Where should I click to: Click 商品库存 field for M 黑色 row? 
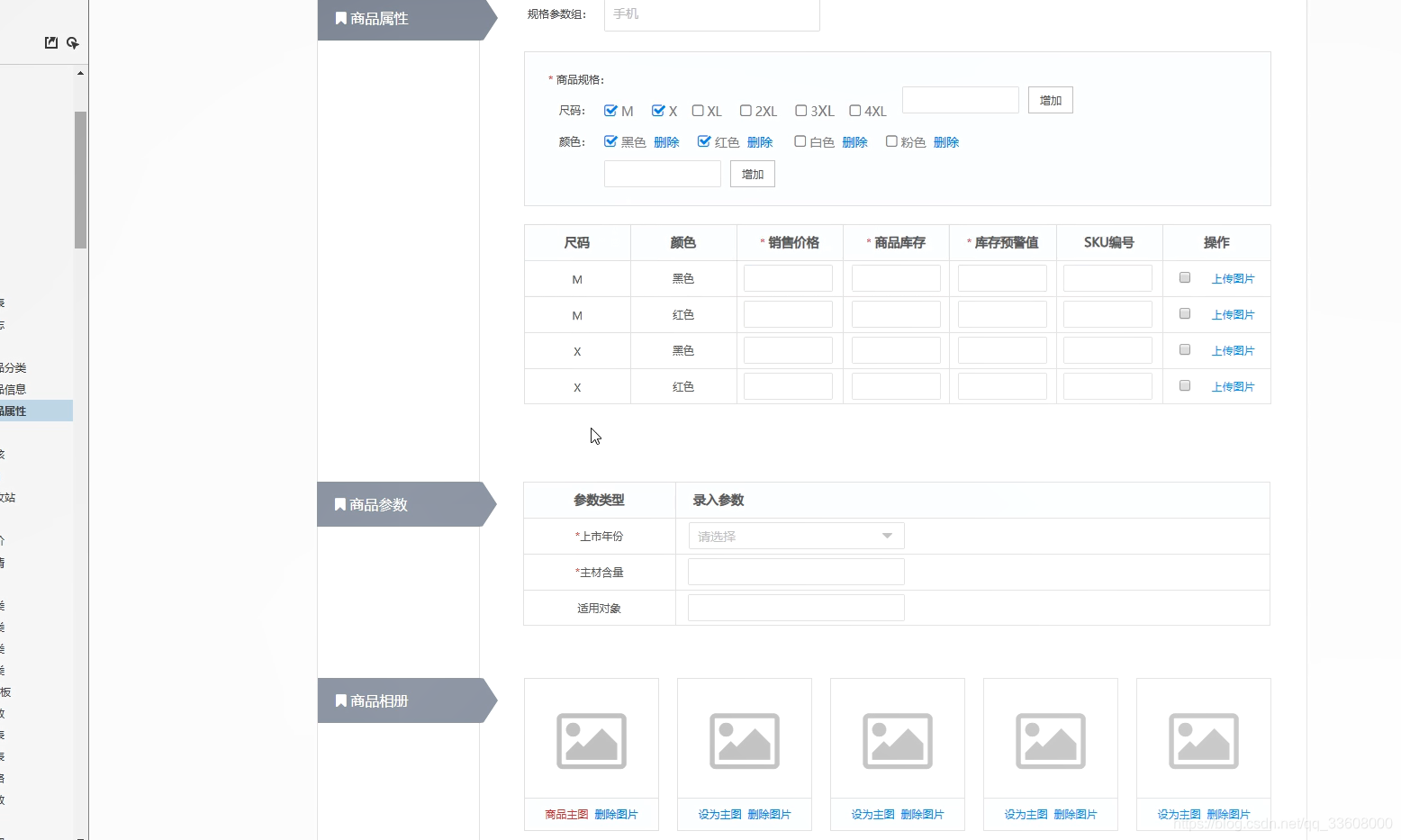(x=896, y=278)
